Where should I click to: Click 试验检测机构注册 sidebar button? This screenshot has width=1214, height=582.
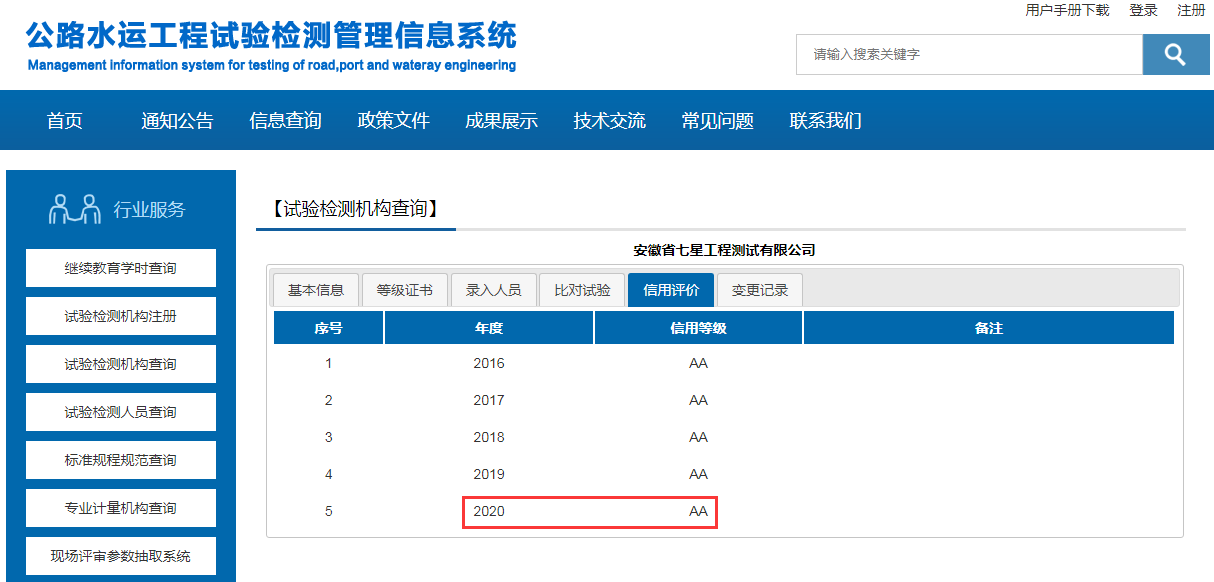point(120,316)
